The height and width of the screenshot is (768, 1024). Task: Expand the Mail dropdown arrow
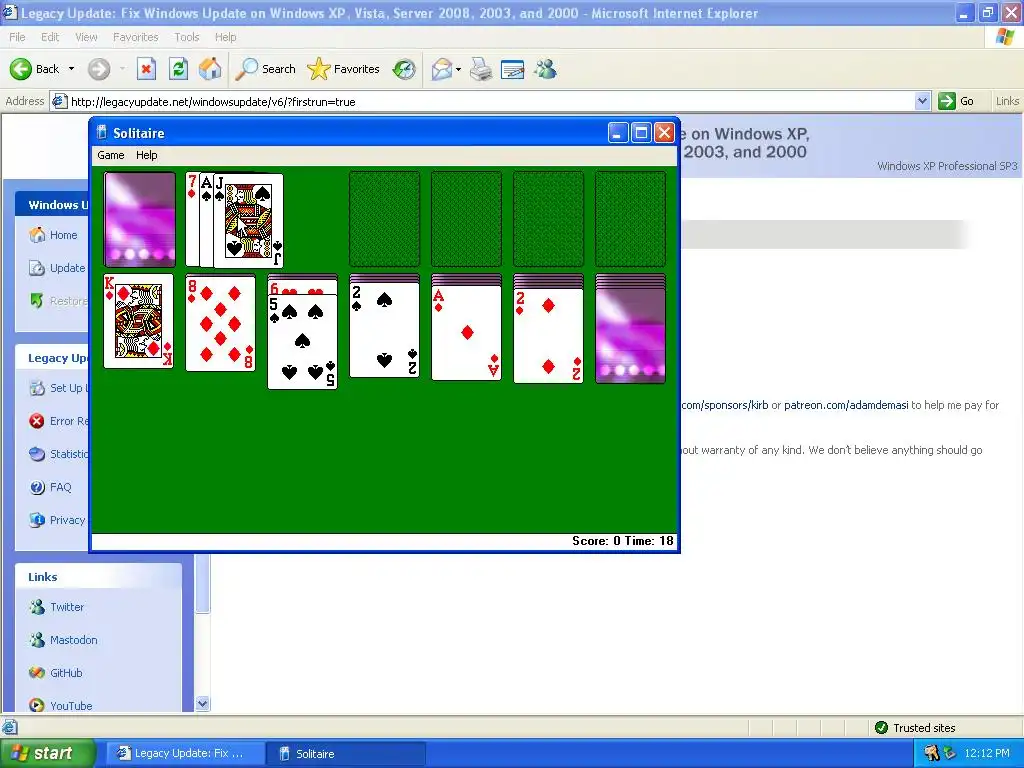click(x=458, y=69)
